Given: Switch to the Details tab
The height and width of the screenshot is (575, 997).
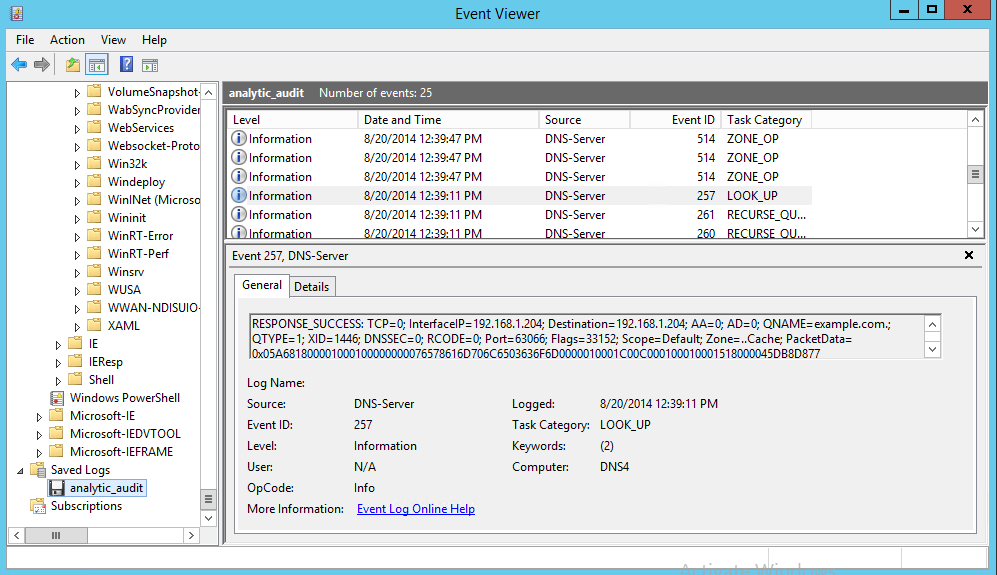Looking at the screenshot, I should (x=311, y=287).
